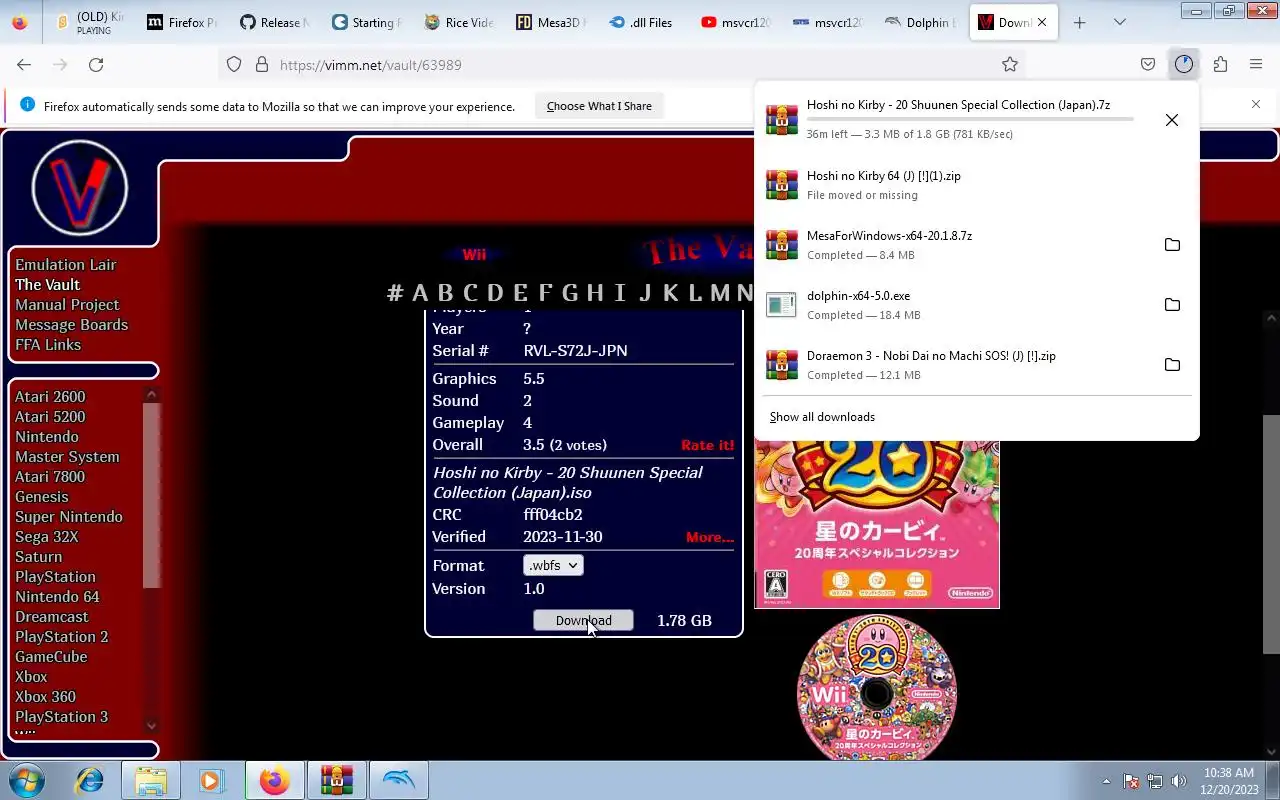
Task: List all tabs with the dropdown arrow
Action: [1120, 22]
